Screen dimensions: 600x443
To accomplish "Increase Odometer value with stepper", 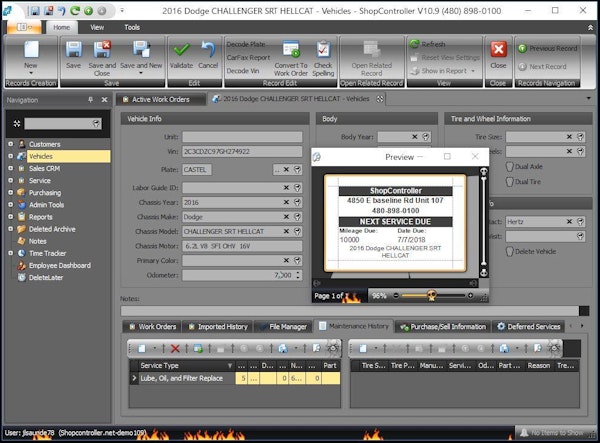I will [x=298, y=273].
